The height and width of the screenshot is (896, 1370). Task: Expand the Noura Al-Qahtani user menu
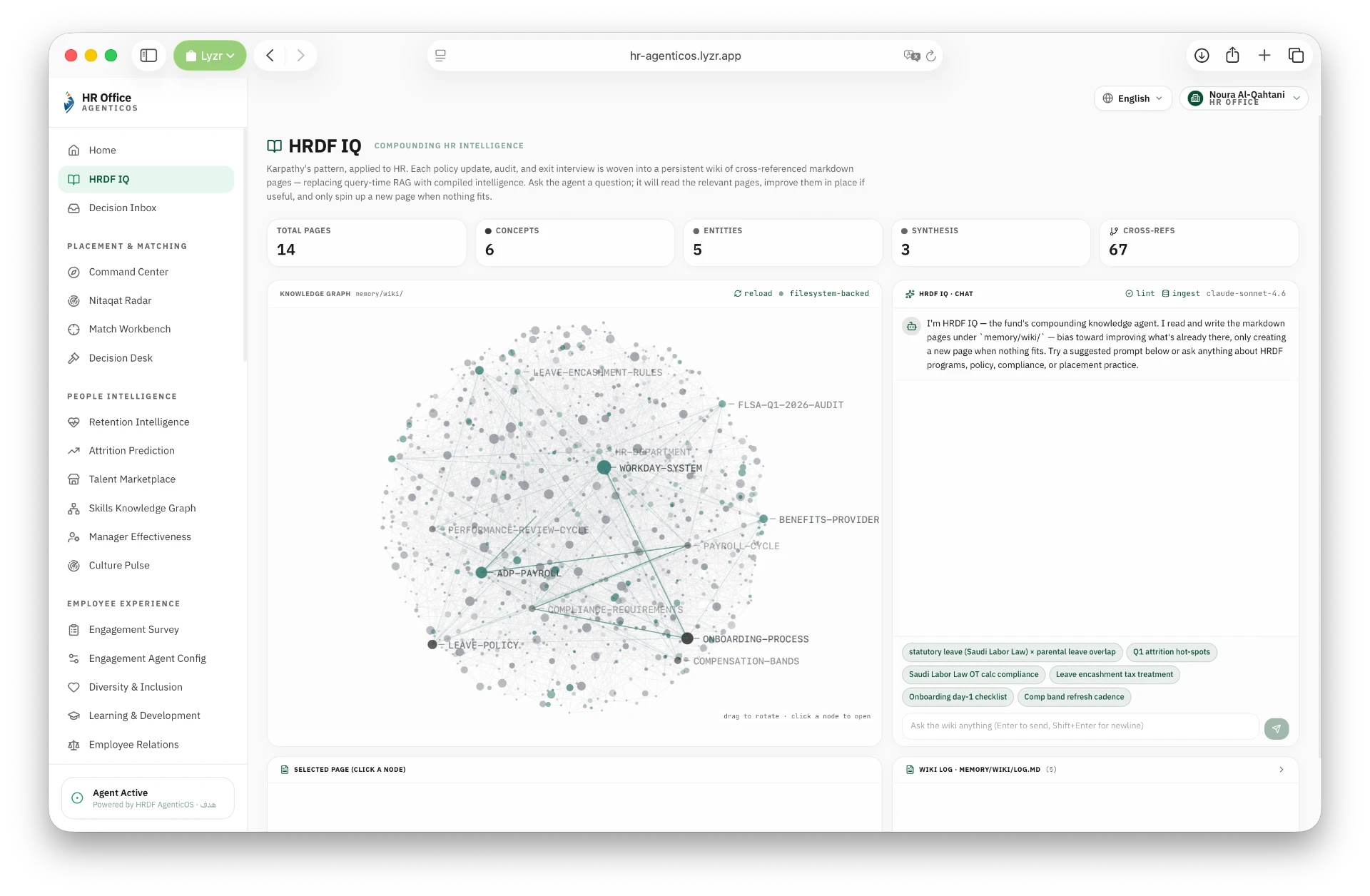tap(1243, 98)
